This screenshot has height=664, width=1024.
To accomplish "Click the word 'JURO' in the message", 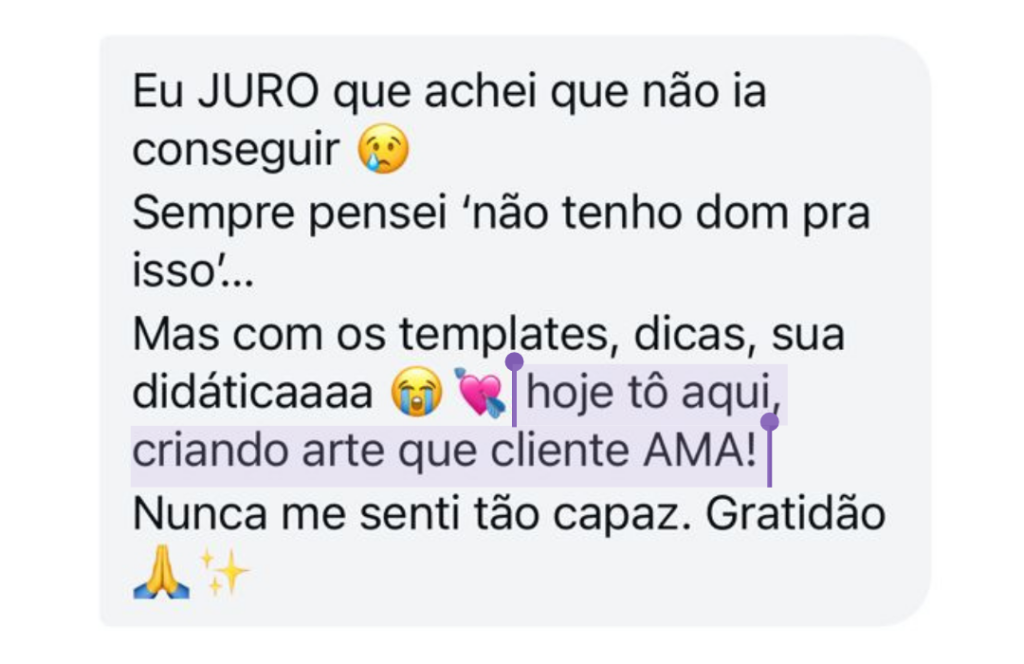I will pos(258,91).
